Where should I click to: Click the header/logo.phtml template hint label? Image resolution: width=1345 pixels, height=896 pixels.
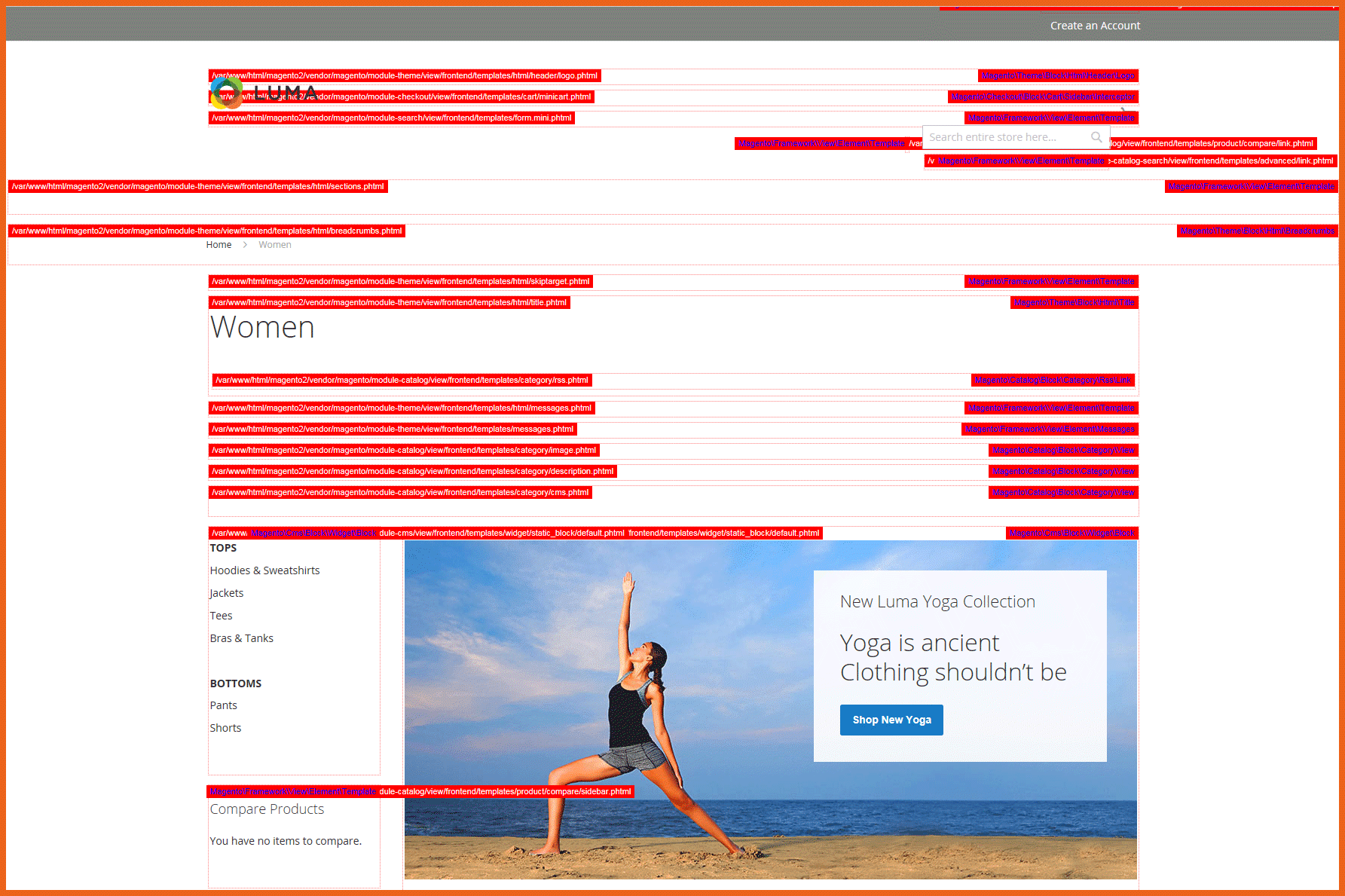tap(405, 75)
